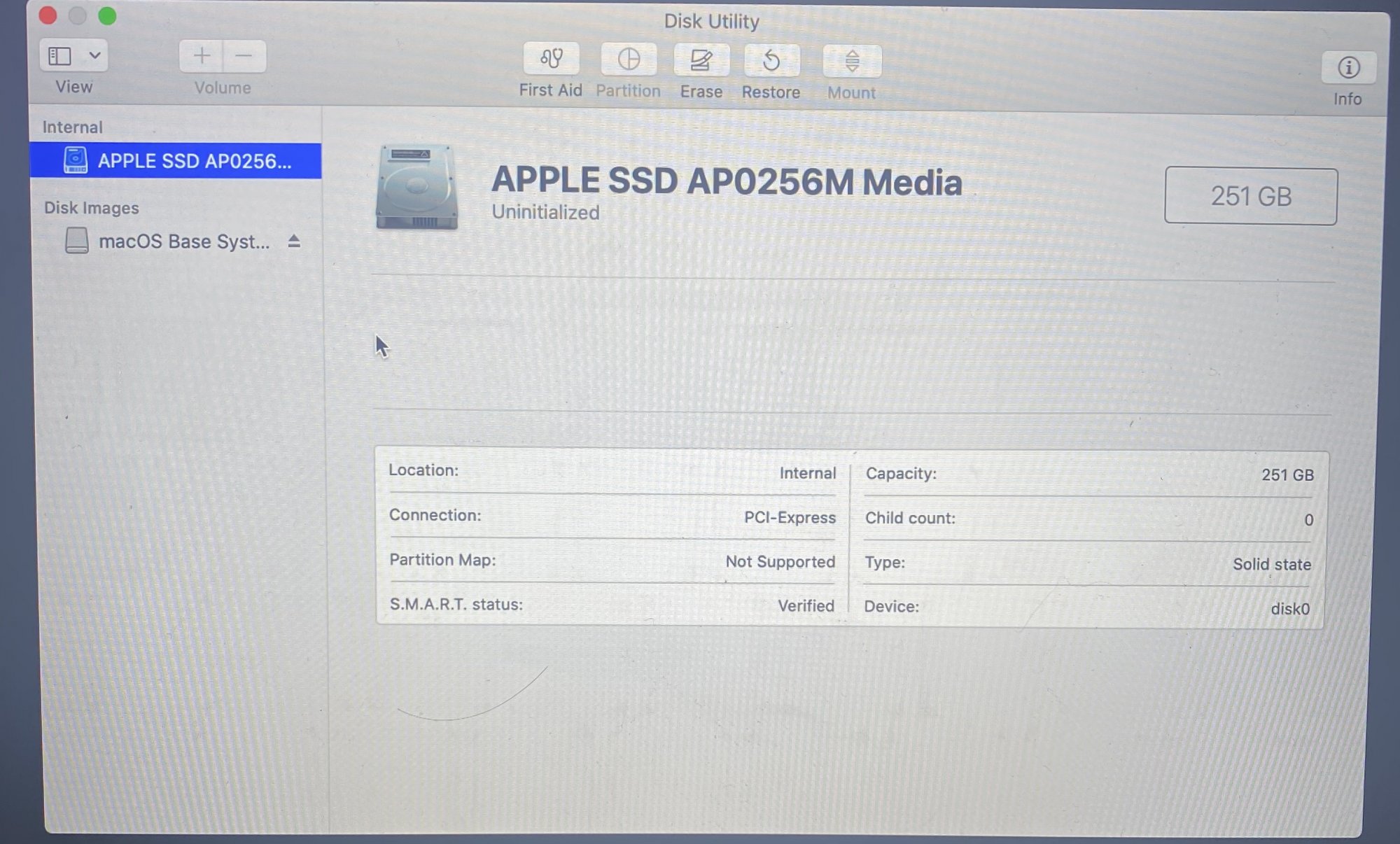Image resolution: width=1400 pixels, height=844 pixels.
Task: Click the Restore arrow icon
Action: pyautogui.click(x=771, y=61)
